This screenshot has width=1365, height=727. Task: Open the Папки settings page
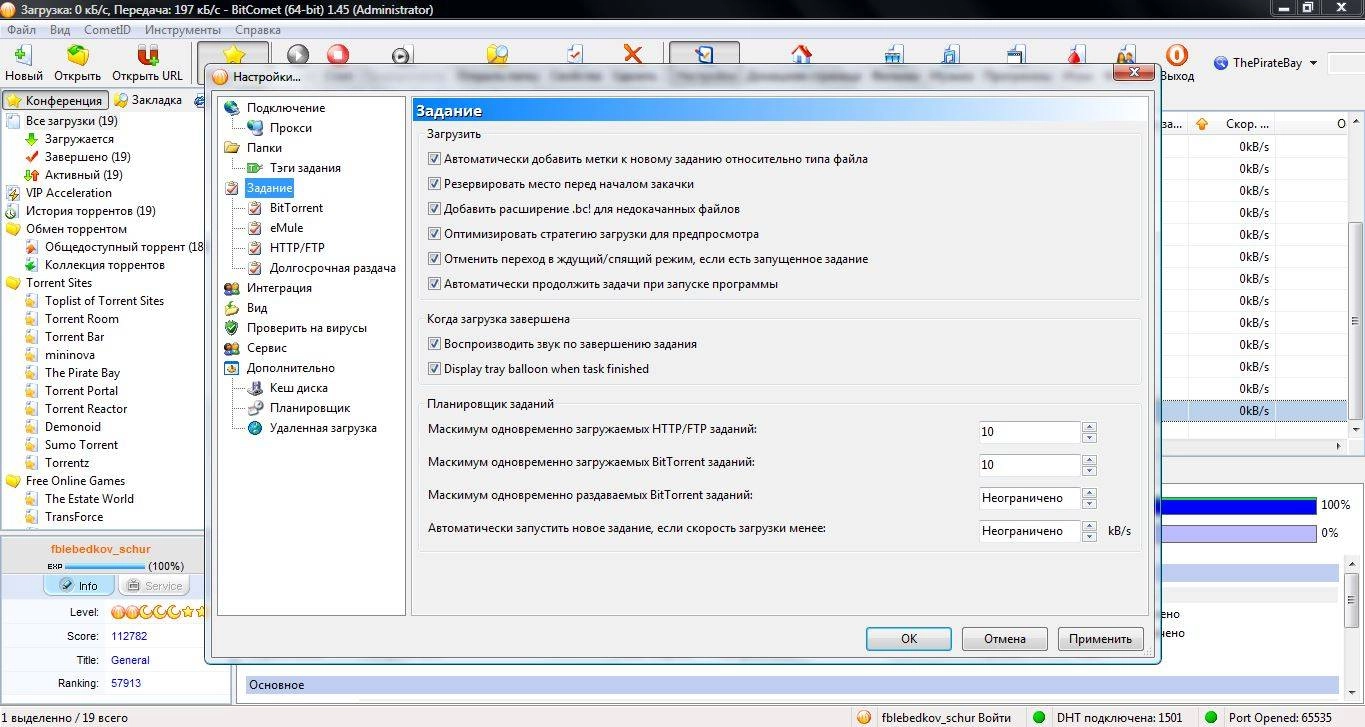point(264,148)
